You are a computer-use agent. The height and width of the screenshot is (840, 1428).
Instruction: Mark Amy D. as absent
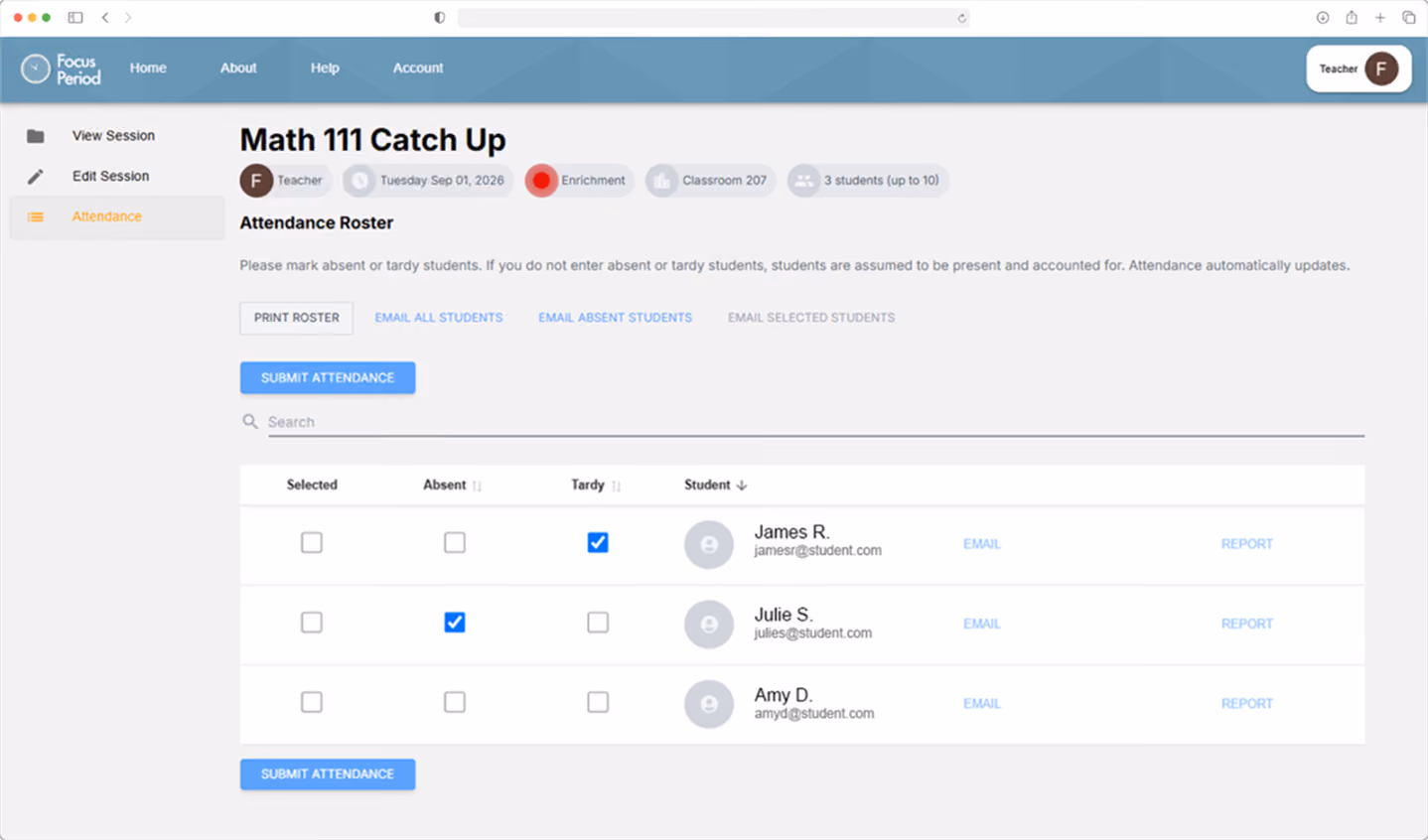[455, 702]
